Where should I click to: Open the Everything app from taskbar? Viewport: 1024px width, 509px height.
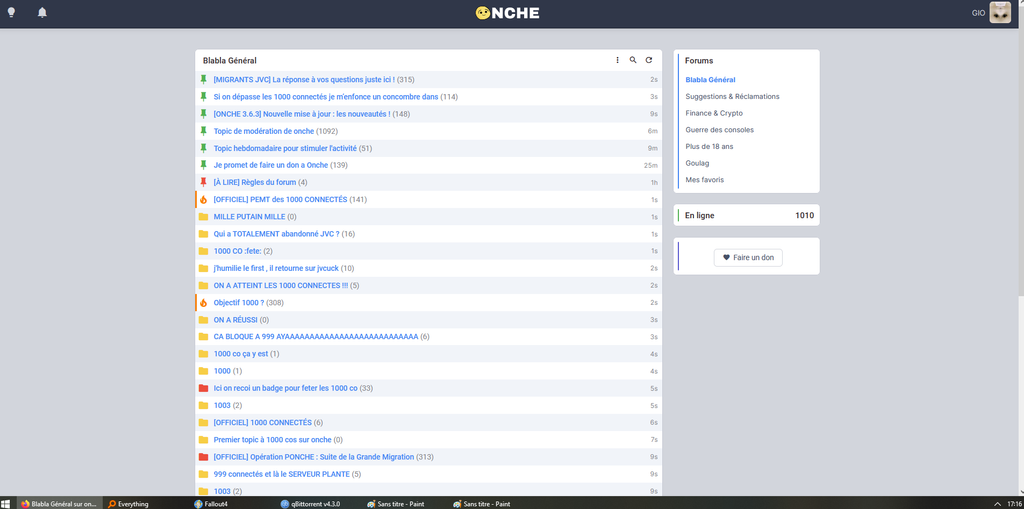tap(128, 504)
